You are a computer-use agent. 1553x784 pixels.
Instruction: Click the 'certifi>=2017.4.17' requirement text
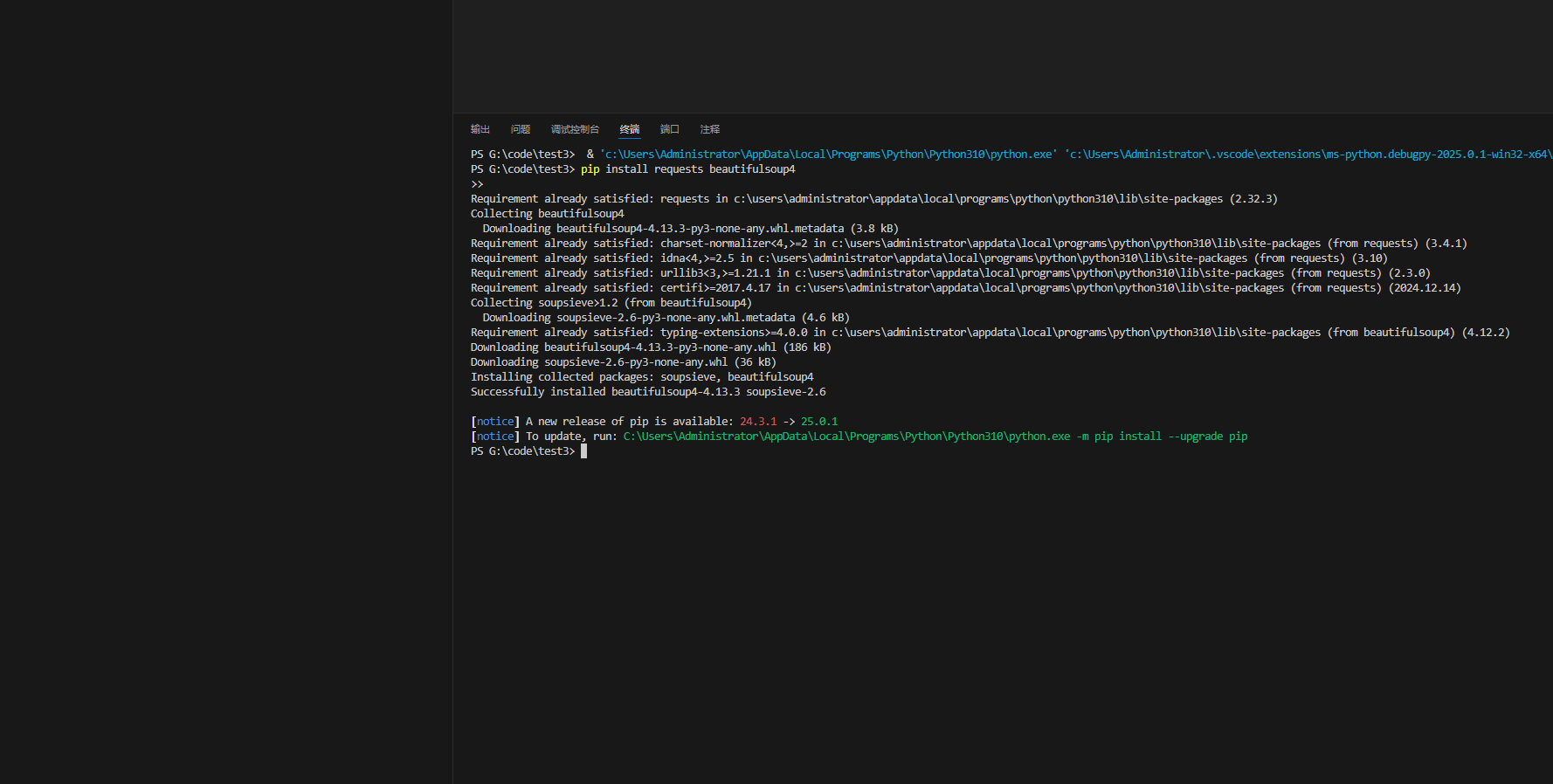(x=715, y=288)
